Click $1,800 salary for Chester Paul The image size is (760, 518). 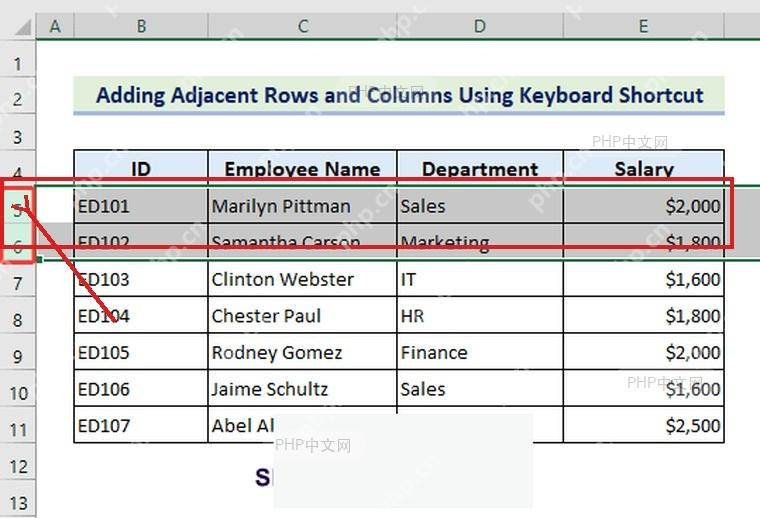(644, 315)
